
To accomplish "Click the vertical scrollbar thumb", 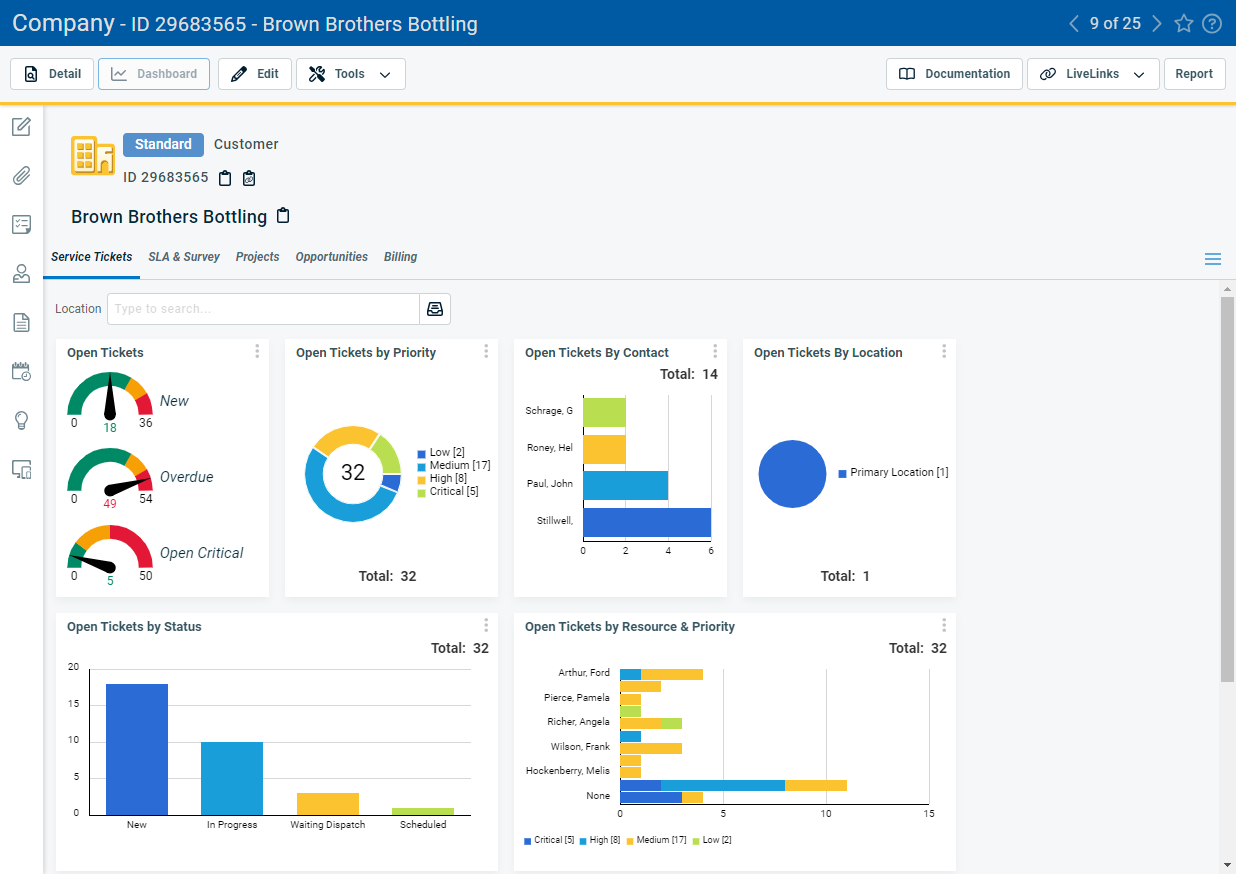I will [1227, 489].
